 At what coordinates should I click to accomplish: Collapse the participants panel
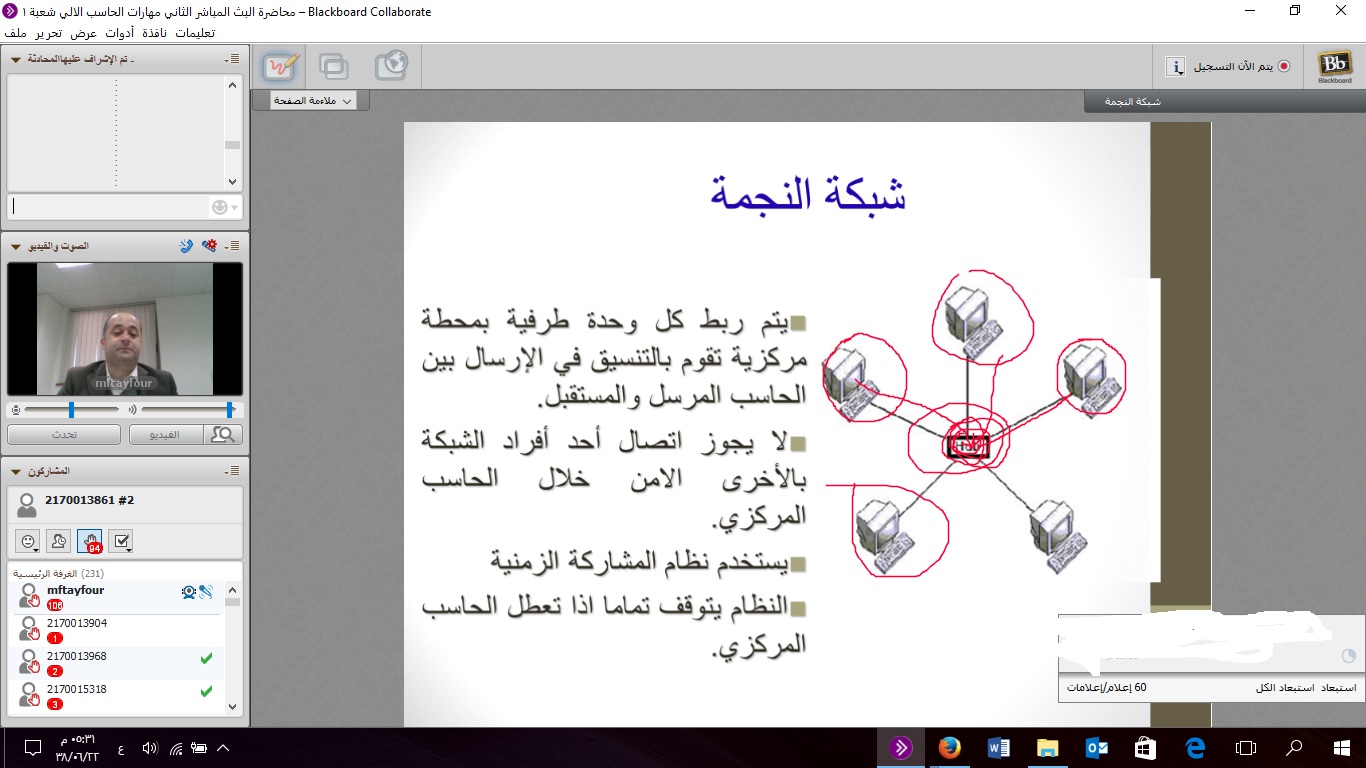15,471
